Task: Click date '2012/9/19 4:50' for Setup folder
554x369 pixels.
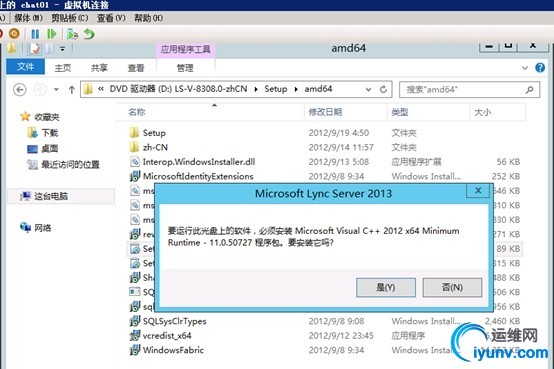Action: (339, 133)
